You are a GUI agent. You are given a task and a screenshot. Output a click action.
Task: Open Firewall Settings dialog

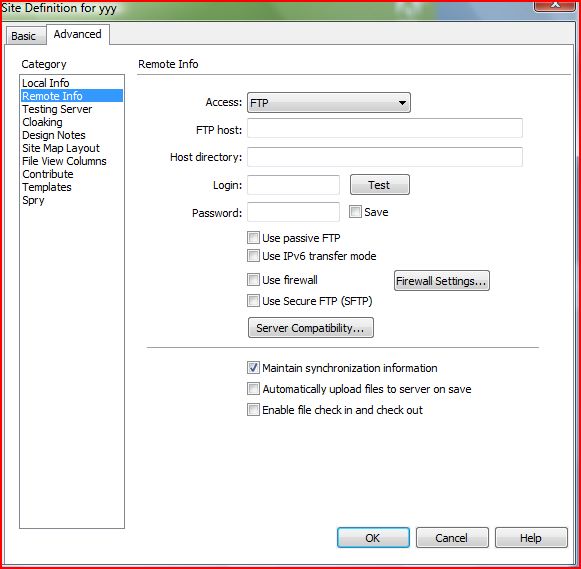[442, 281]
